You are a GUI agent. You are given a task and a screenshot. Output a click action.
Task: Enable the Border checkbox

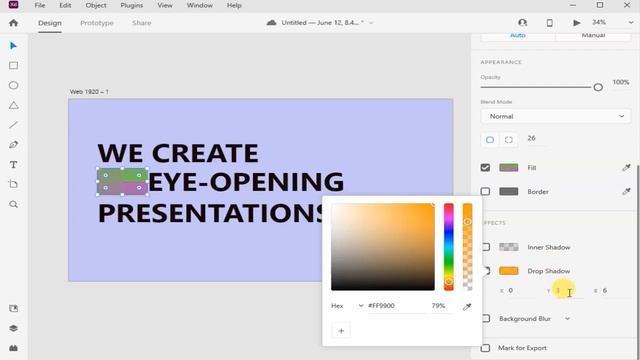(485, 191)
